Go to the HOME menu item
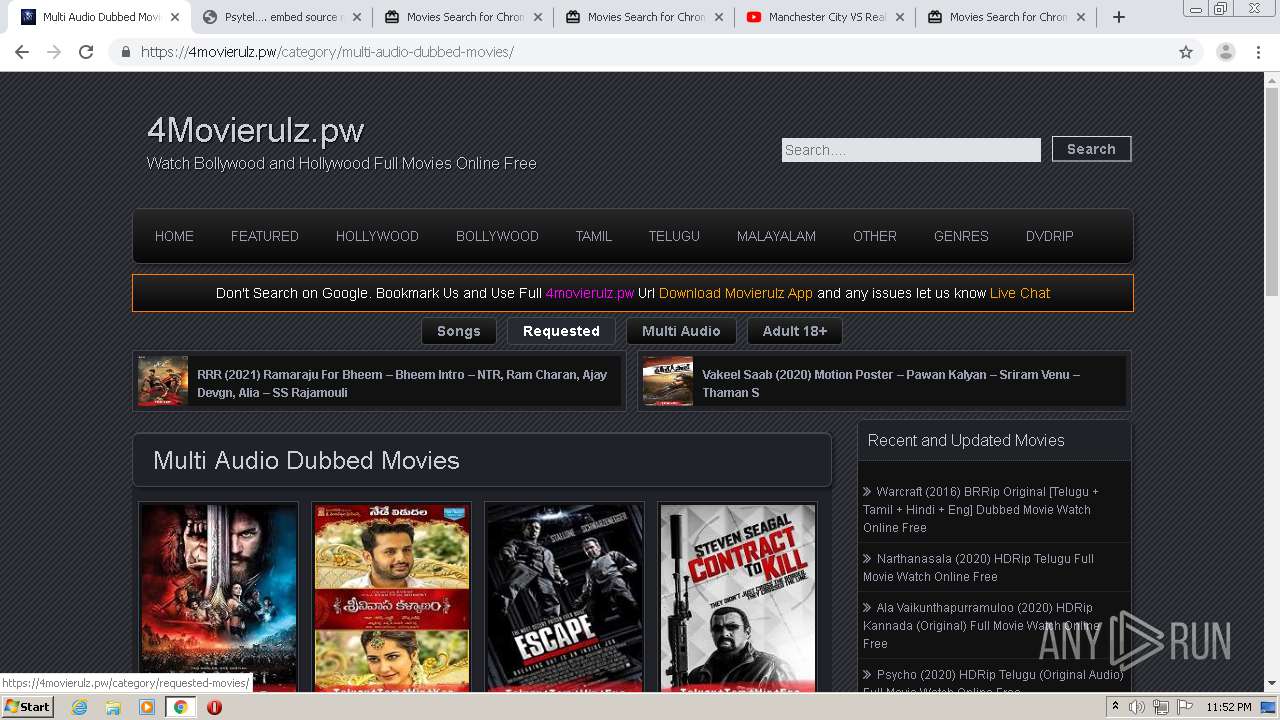The height and width of the screenshot is (720, 1280). click(174, 236)
